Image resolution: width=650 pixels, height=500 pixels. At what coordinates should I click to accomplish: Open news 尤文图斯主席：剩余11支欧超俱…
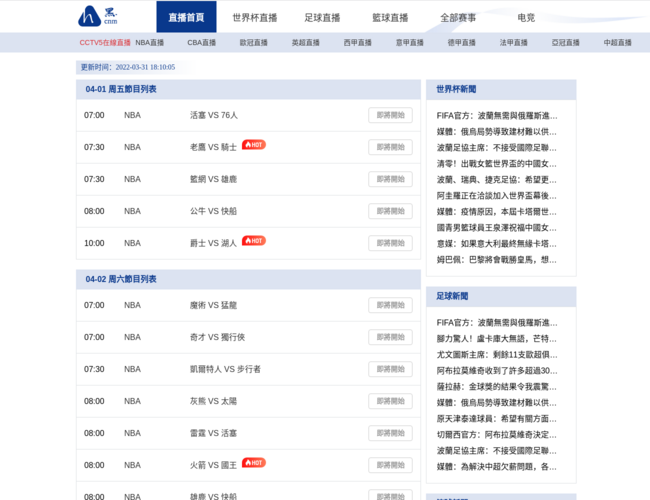coord(497,355)
